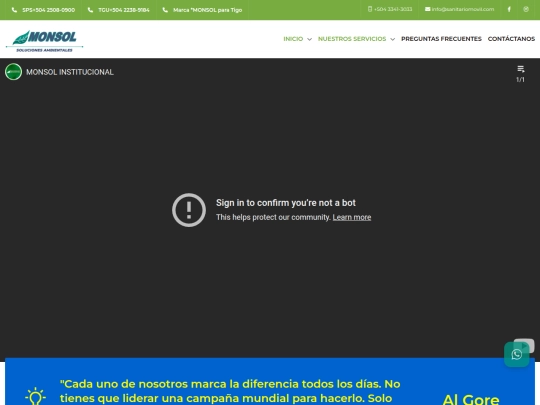The height and width of the screenshot is (405, 540).
Task: Click the Al Gore author text
Action: click(x=471, y=399)
